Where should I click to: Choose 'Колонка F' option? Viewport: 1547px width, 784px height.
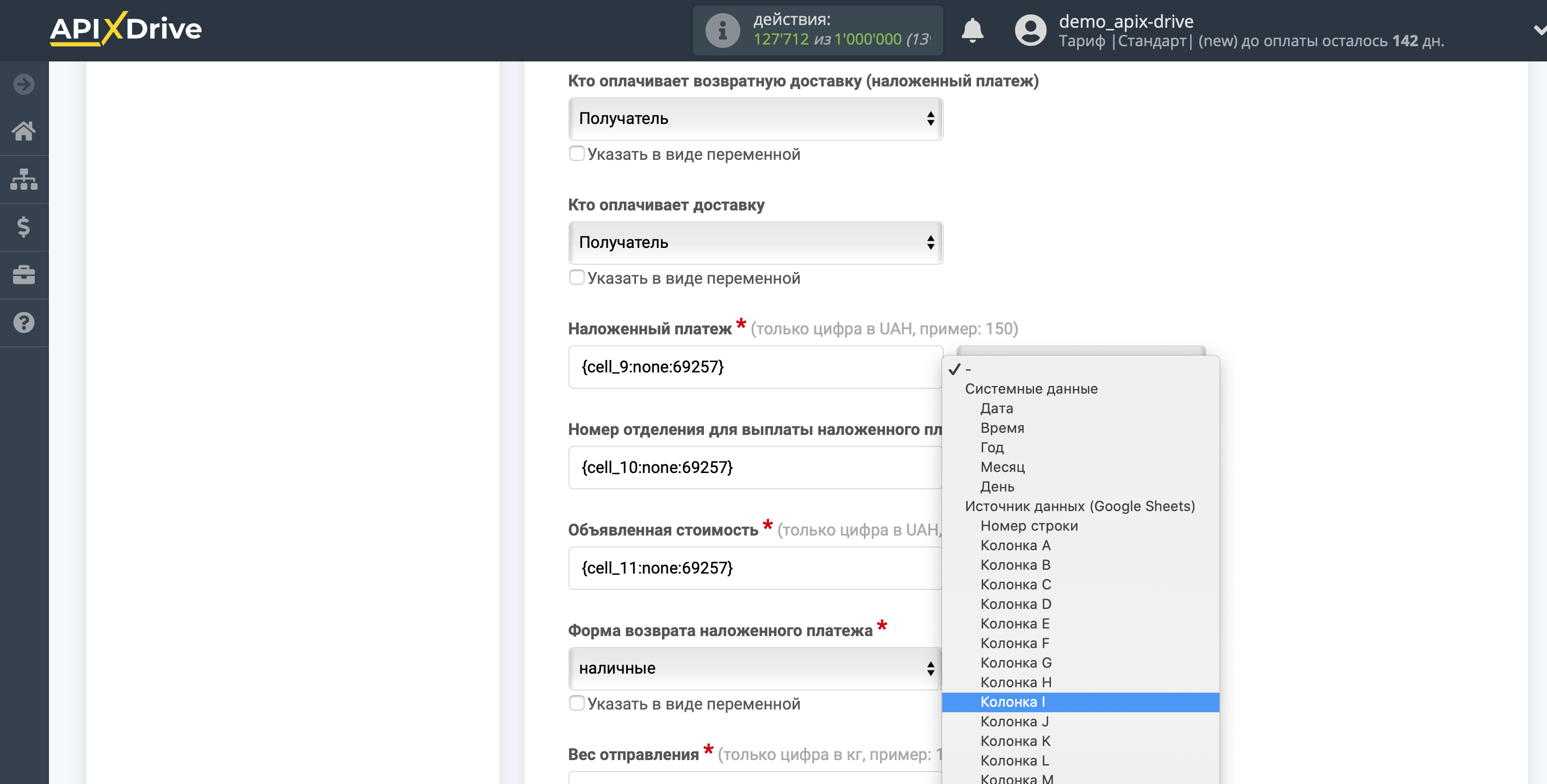point(1080,644)
